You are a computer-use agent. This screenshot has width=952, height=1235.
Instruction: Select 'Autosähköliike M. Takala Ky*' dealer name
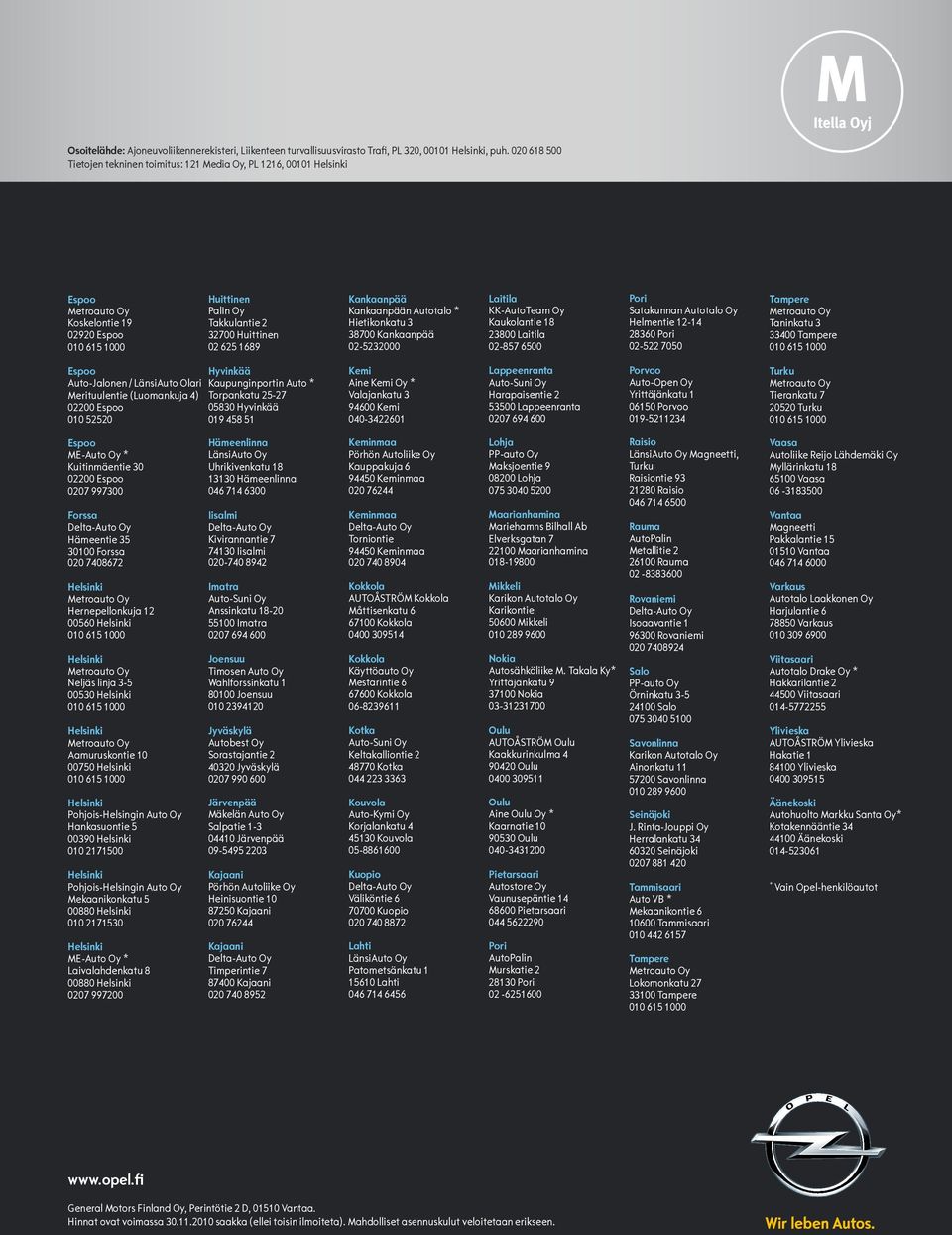pos(552,671)
